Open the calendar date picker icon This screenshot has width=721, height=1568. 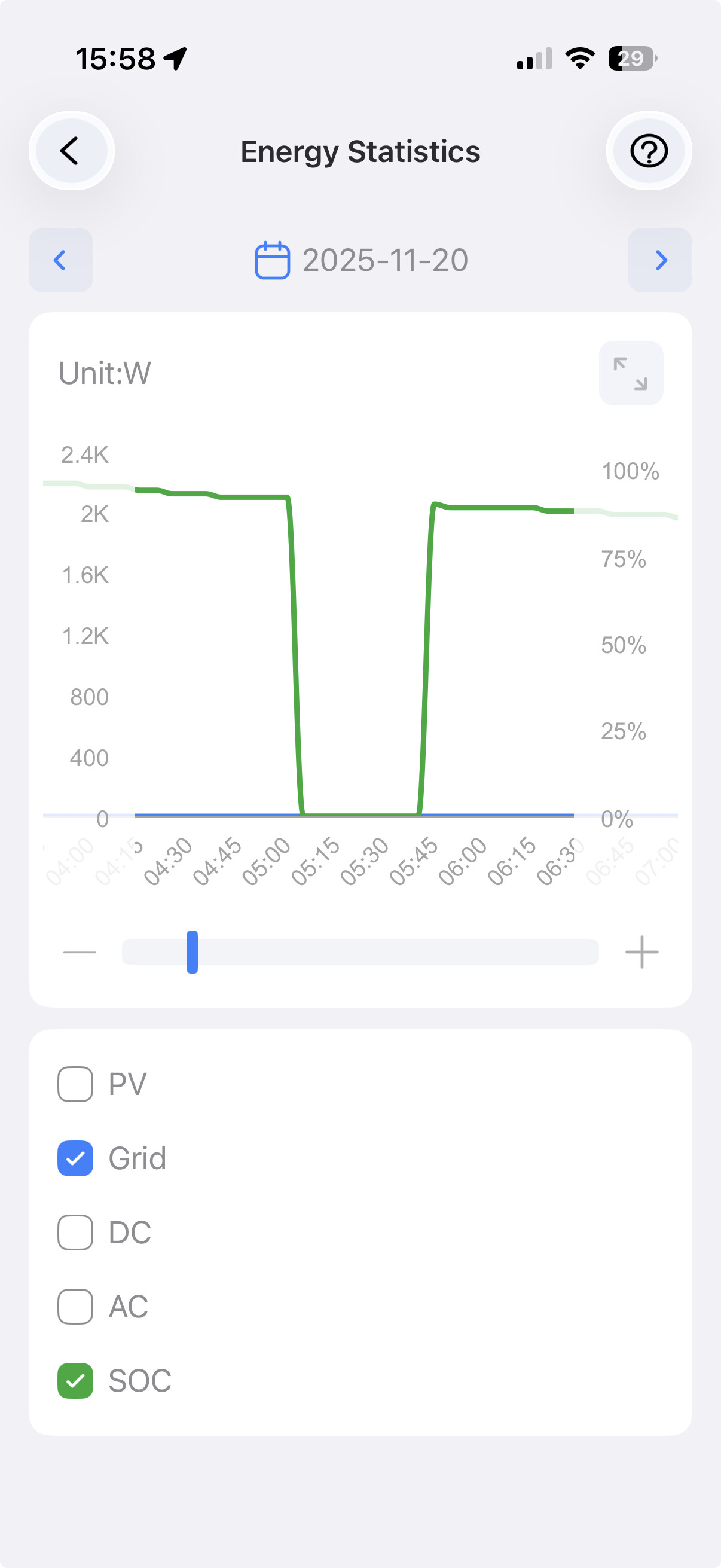[x=272, y=261]
